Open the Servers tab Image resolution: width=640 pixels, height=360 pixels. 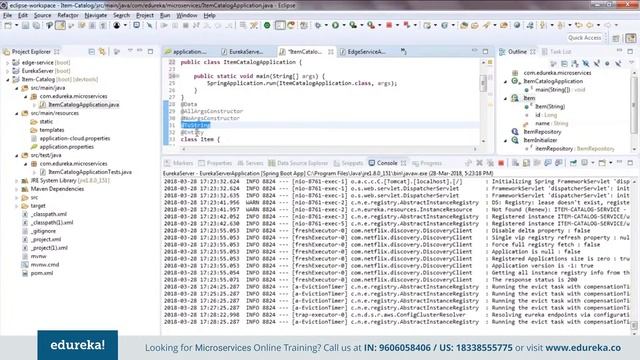tap(250, 163)
